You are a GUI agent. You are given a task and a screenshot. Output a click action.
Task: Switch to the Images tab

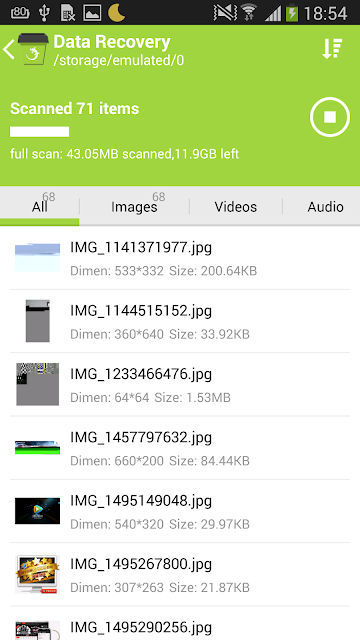(134, 207)
